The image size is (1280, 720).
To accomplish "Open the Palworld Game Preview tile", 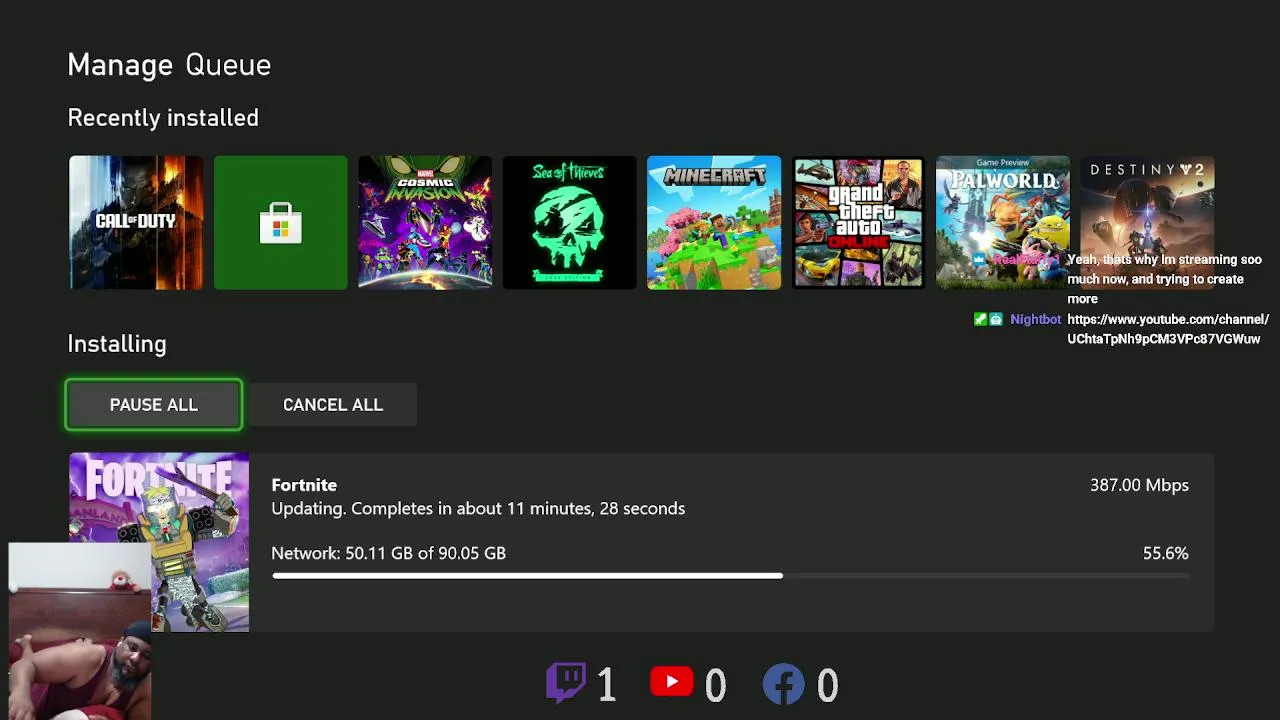I will pyautogui.click(x=1003, y=222).
